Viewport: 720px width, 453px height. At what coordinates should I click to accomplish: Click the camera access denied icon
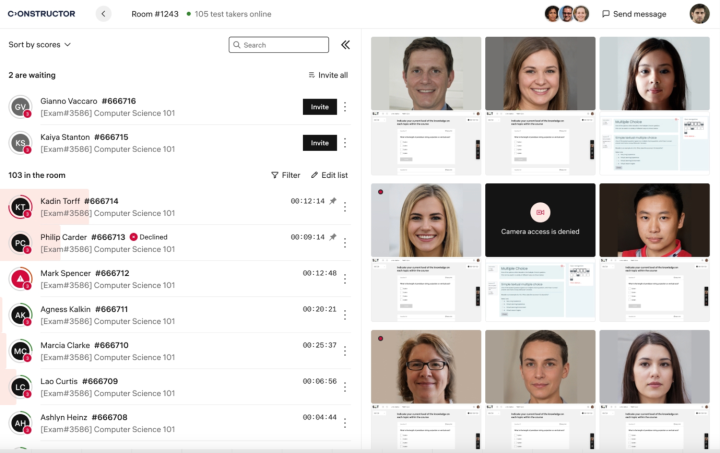[x=540, y=212]
